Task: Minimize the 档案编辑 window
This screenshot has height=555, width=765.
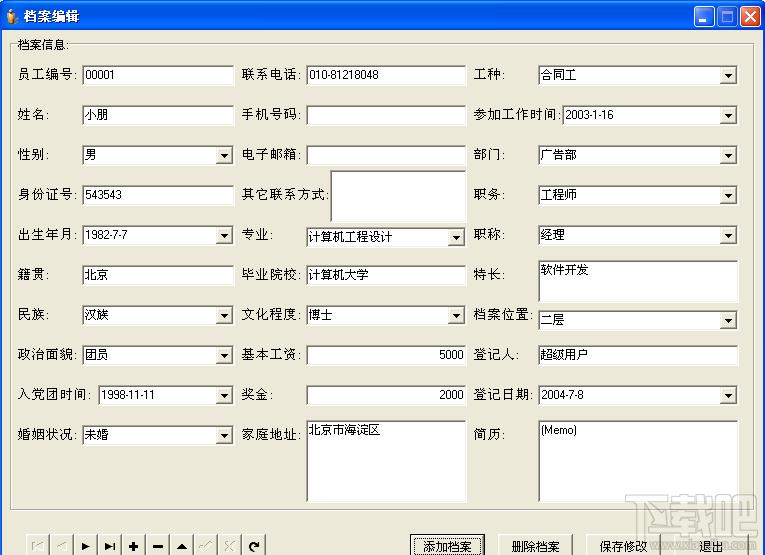Action: coord(704,17)
